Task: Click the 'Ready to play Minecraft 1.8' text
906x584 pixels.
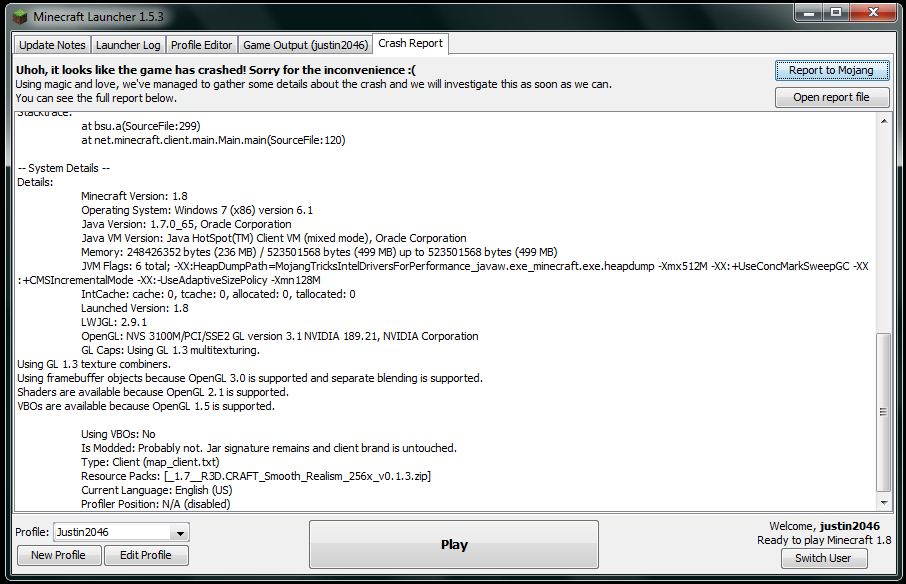Action: tap(824, 540)
